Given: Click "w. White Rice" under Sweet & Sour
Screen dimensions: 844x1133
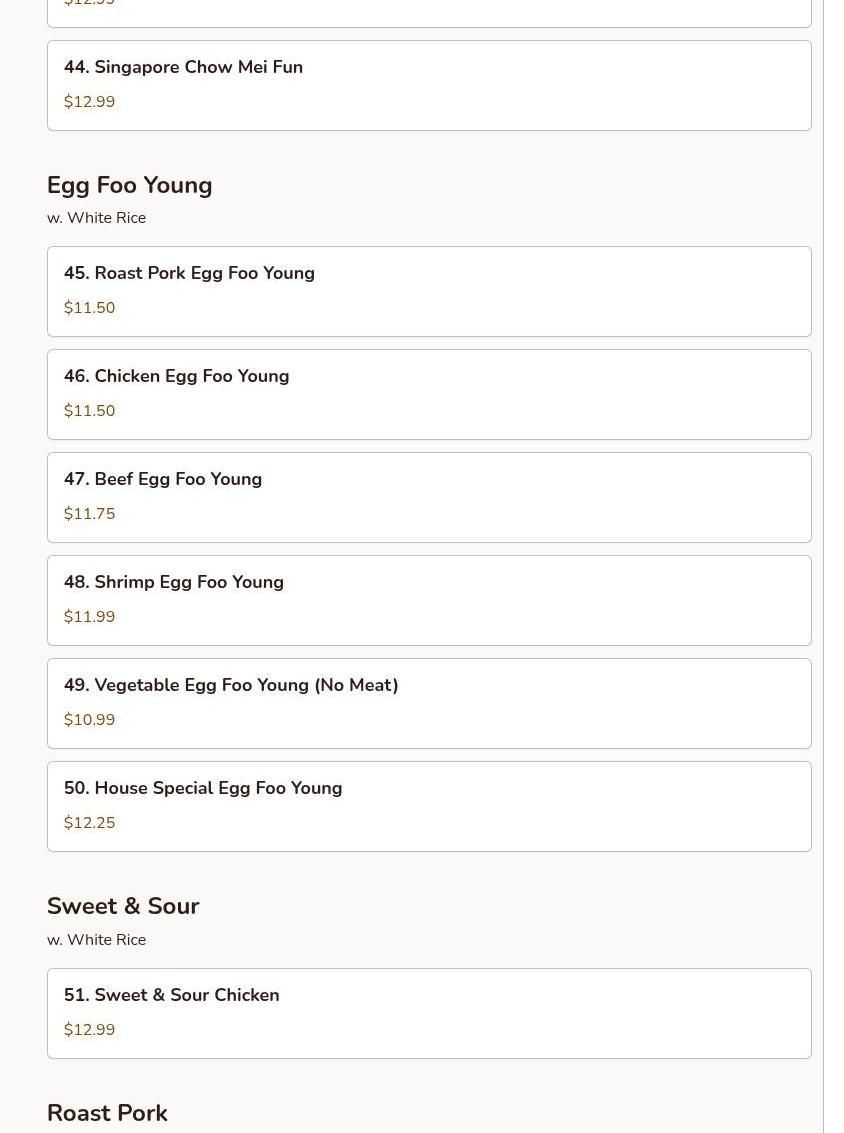Looking at the screenshot, I should (x=96, y=940).
